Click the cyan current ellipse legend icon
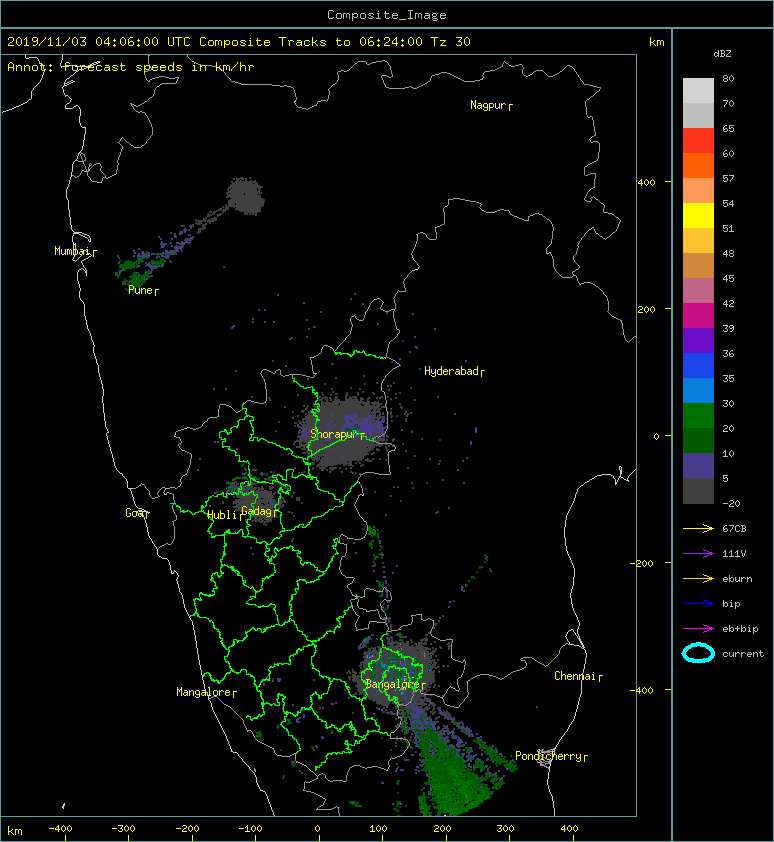The height and width of the screenshot is (842, 774). coord(698,654)
